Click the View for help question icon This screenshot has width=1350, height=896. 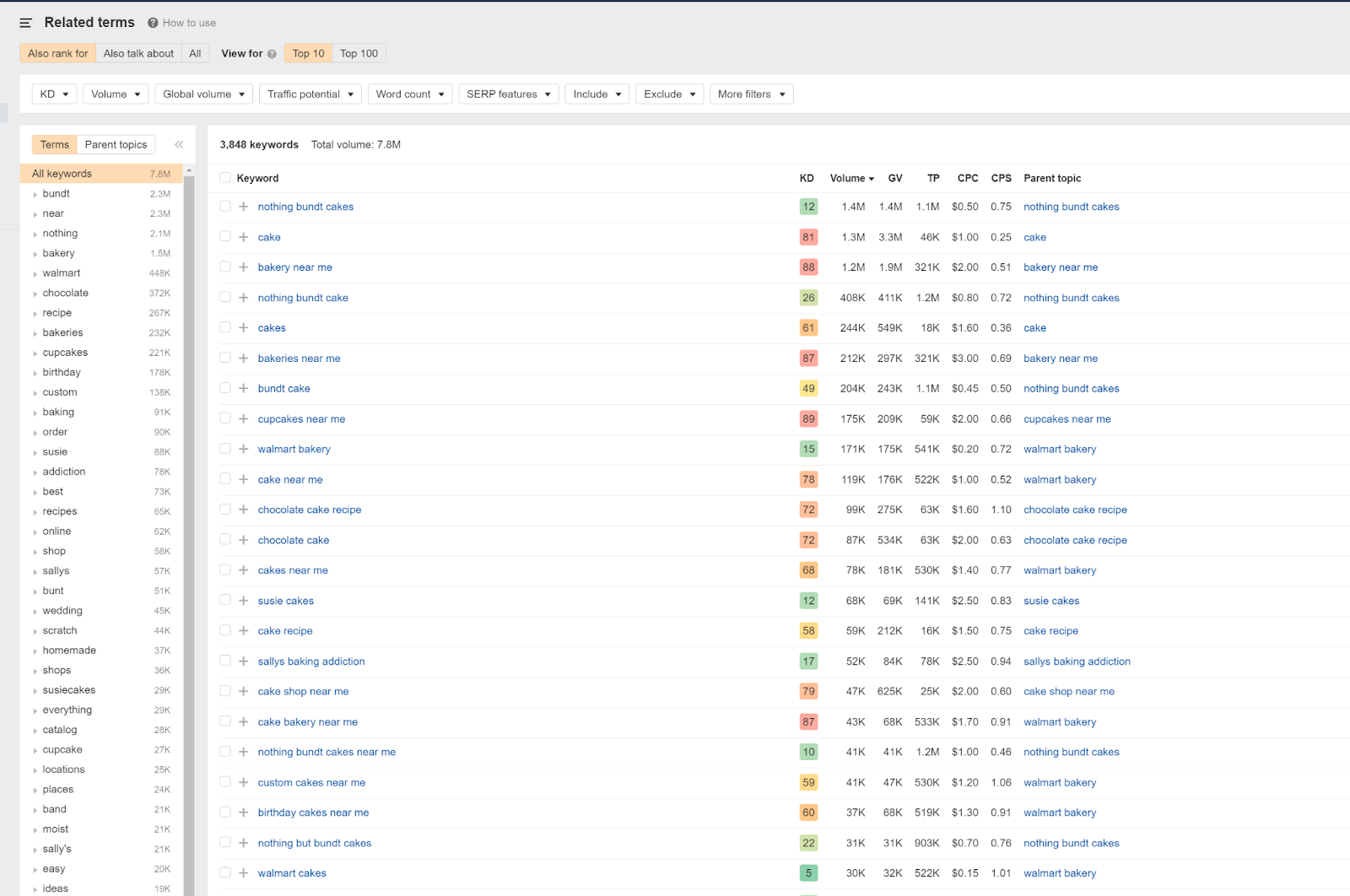[x=272, y=54]
